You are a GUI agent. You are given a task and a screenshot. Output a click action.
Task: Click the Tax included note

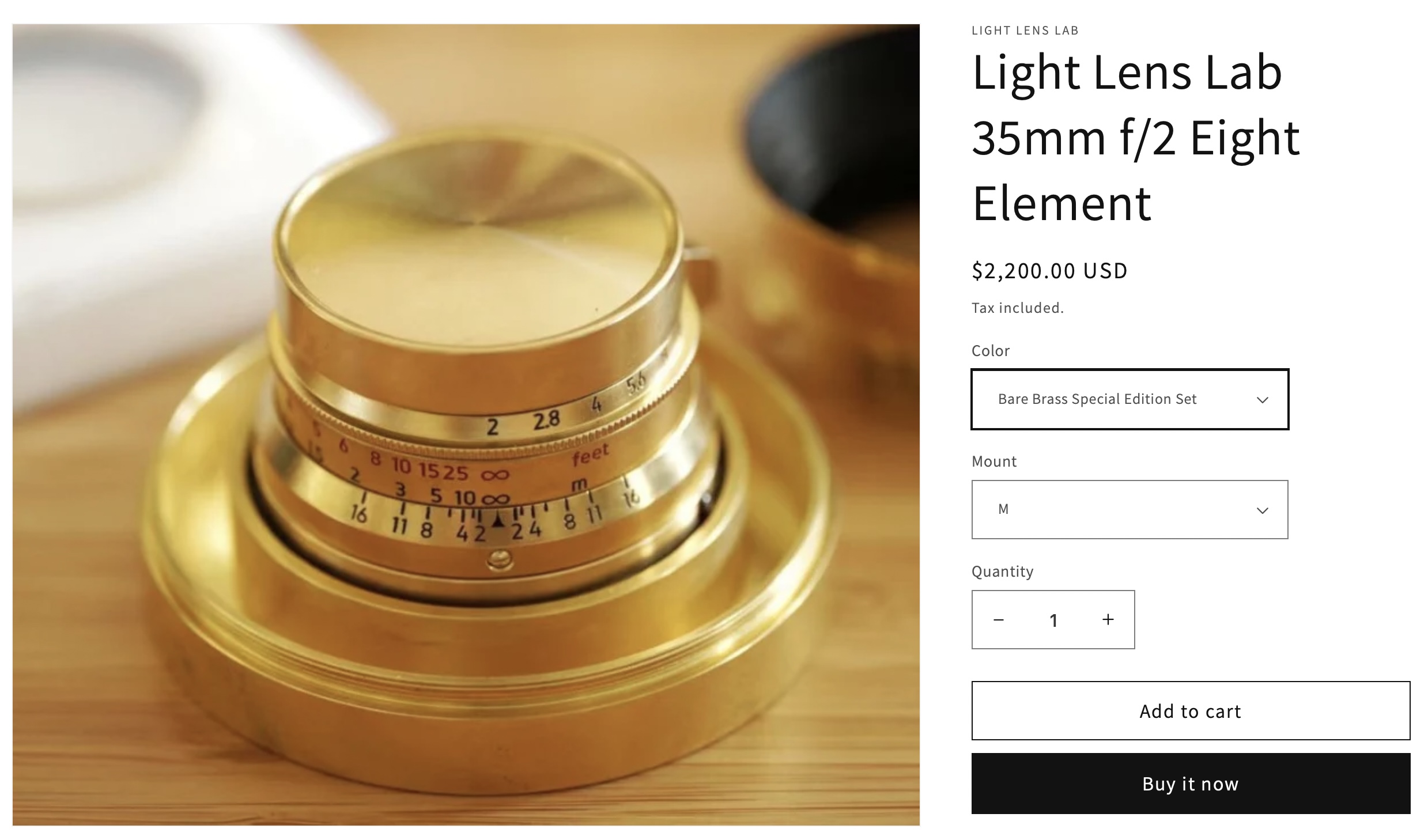pyautogui.click(x=1018, y=308)
